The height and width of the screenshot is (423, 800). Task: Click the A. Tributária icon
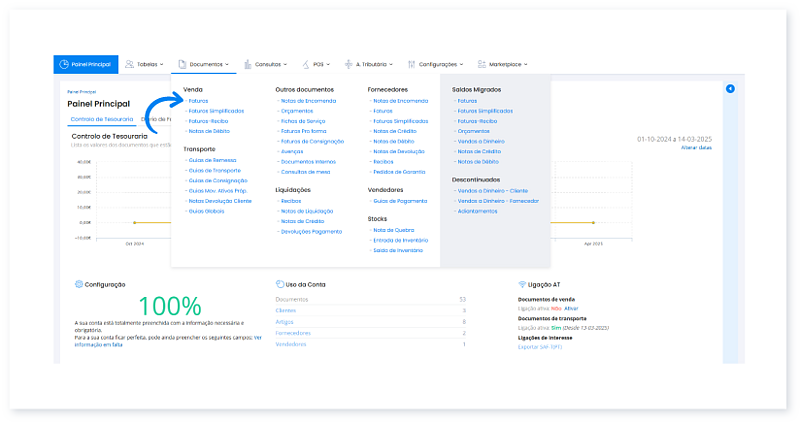348,64
